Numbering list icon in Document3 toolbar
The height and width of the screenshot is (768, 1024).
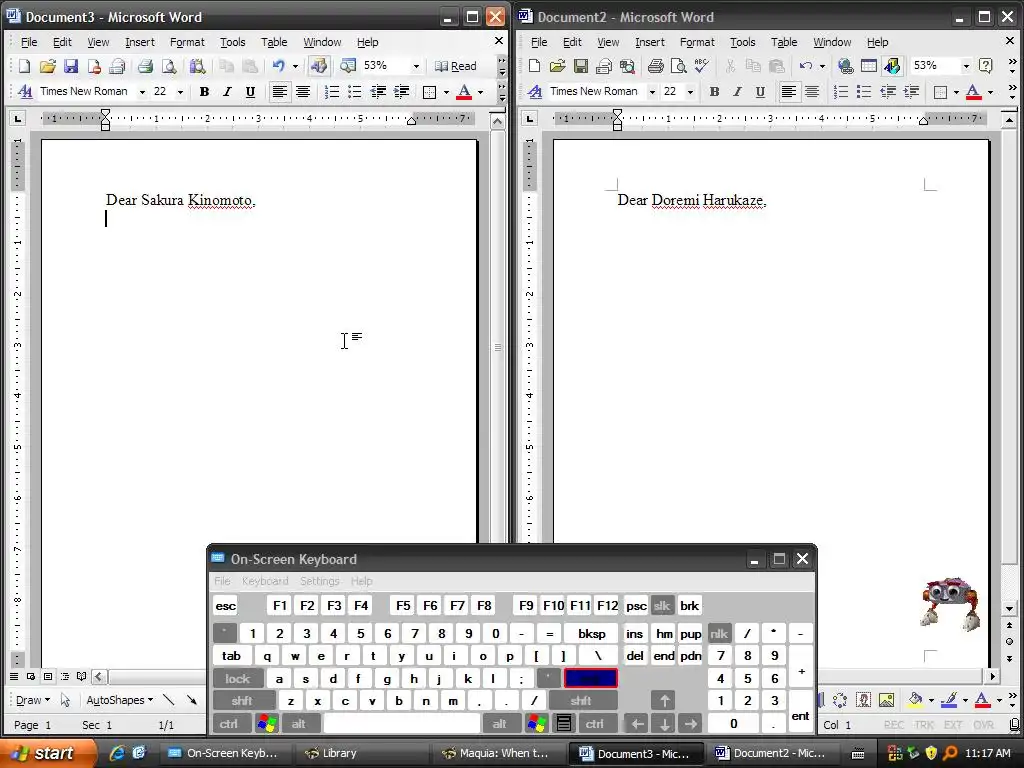pos(332,92)
